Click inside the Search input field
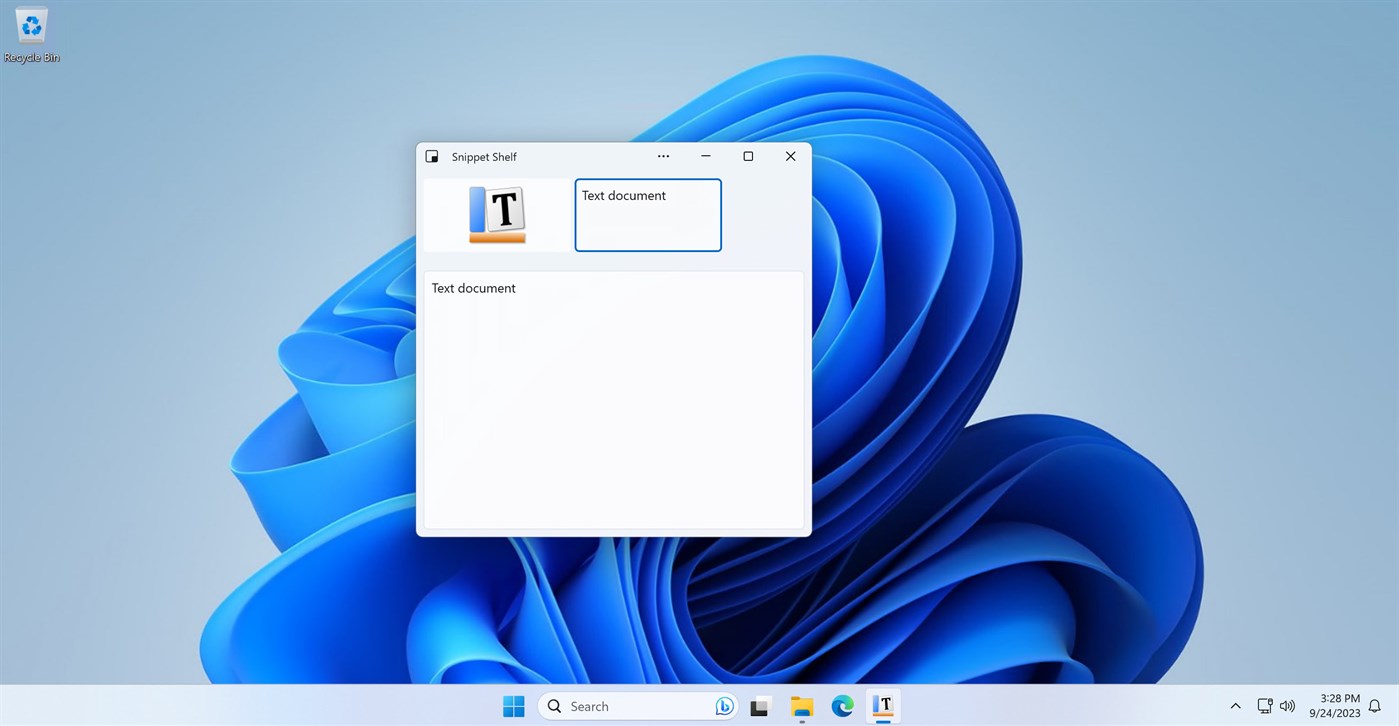Screen dimensions: 1399x726 coord(620,706)
